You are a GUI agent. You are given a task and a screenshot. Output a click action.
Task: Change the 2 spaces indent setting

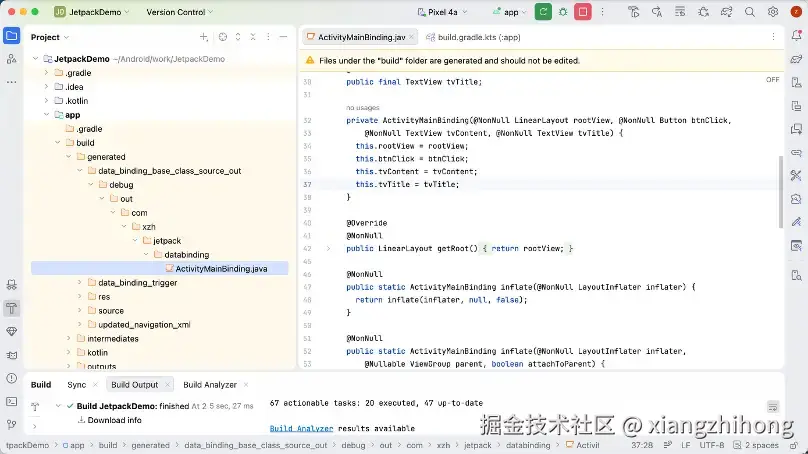pyautogui.click(x=756, y=445)
